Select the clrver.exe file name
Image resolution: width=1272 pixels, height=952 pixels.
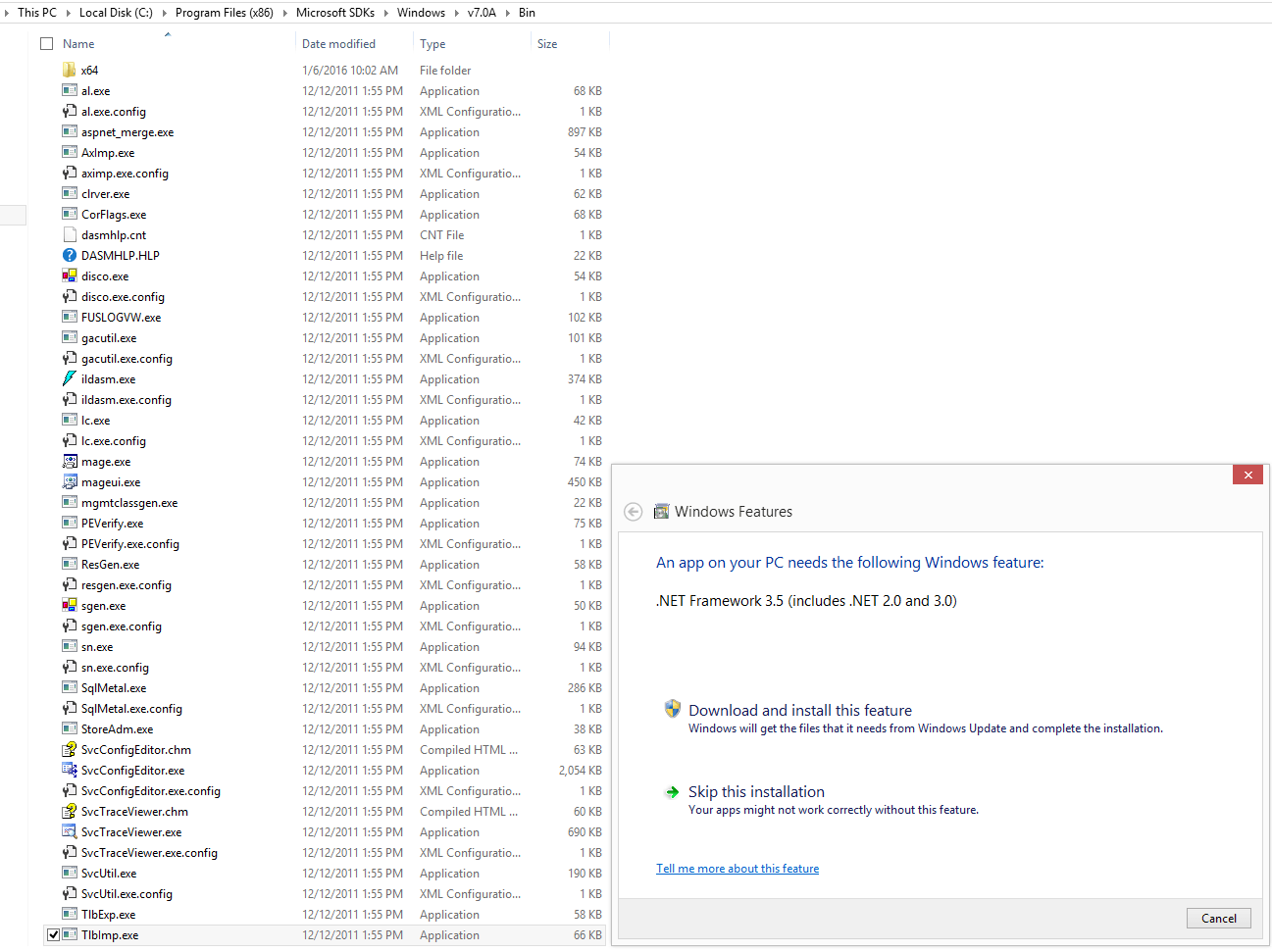pos(106,194)
